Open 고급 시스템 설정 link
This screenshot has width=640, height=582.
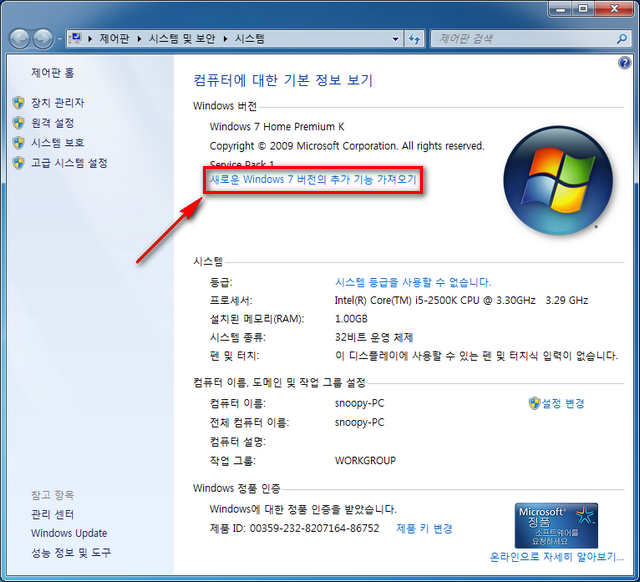point(69,163)
